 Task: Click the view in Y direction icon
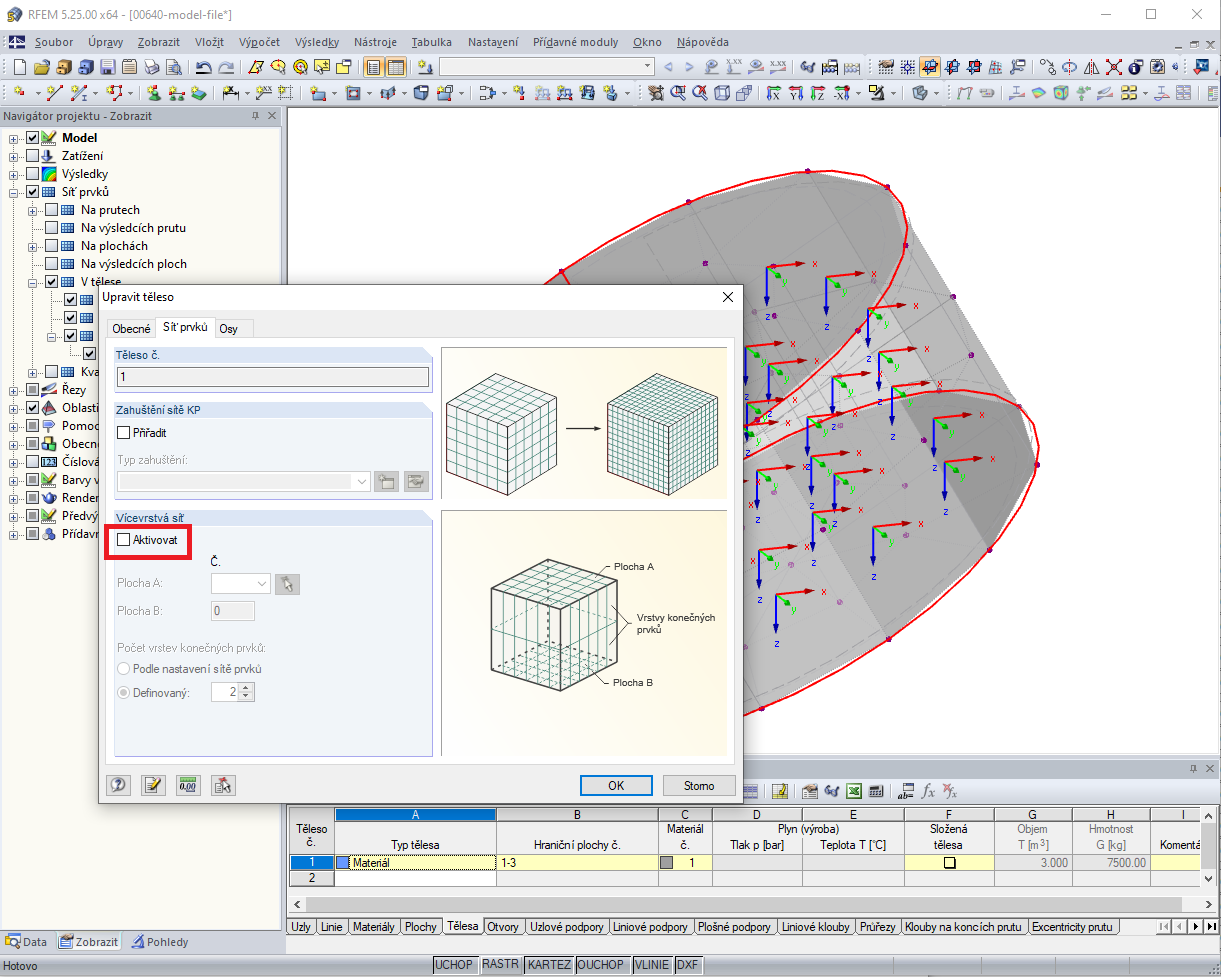(x=796, y=93)
